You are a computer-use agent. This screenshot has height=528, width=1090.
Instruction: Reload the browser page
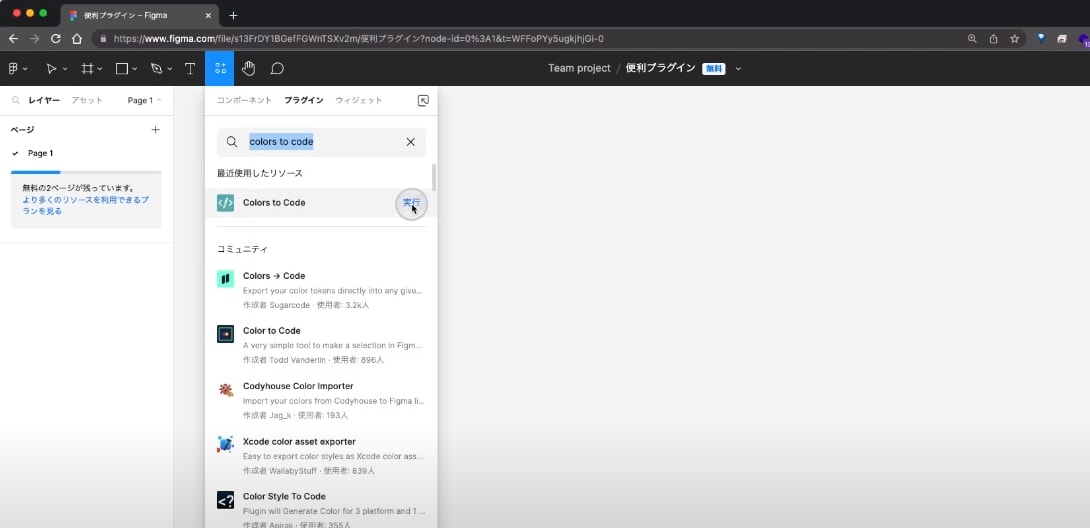click(56, 39)
